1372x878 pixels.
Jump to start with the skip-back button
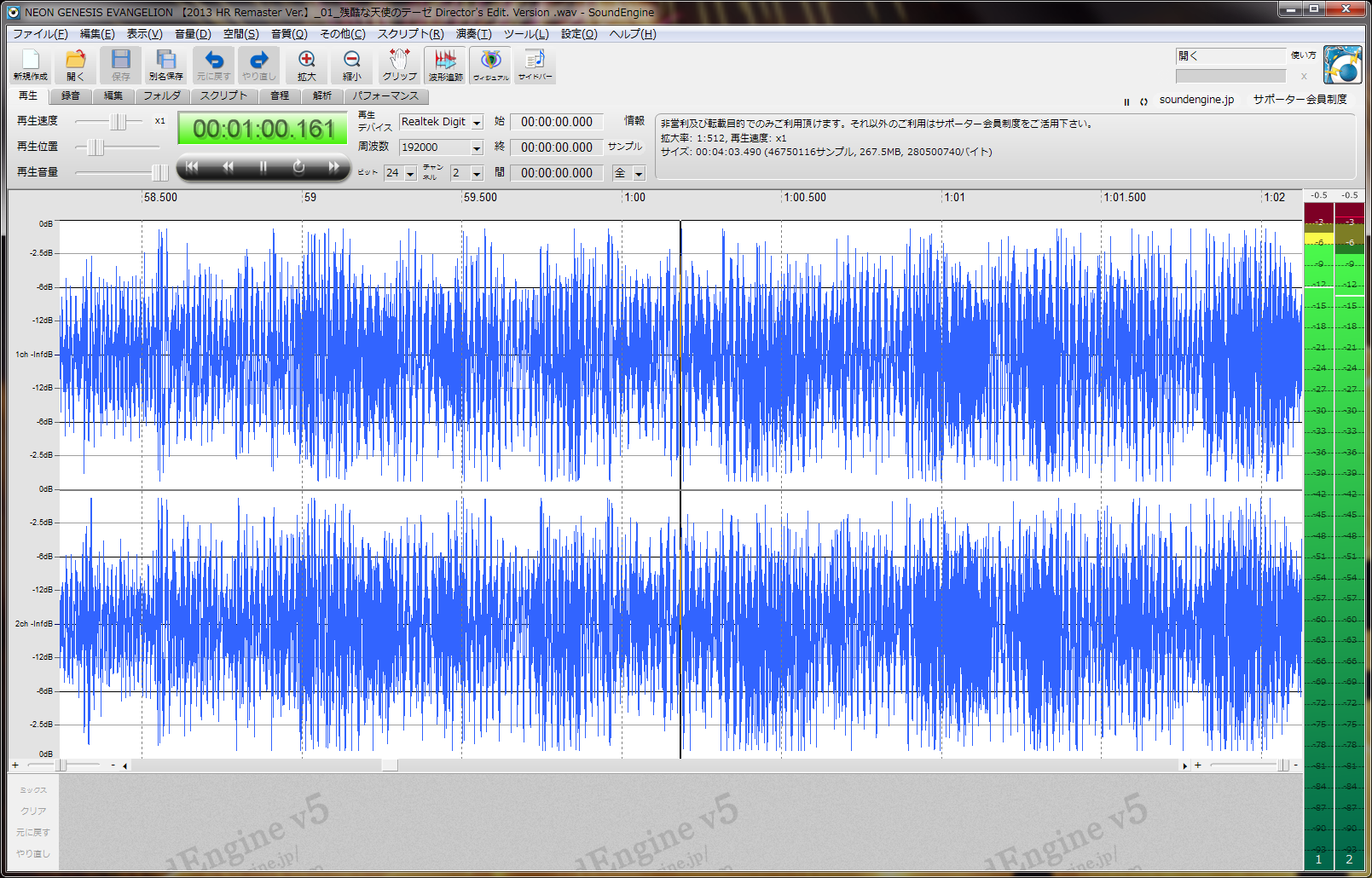[192, 167]
